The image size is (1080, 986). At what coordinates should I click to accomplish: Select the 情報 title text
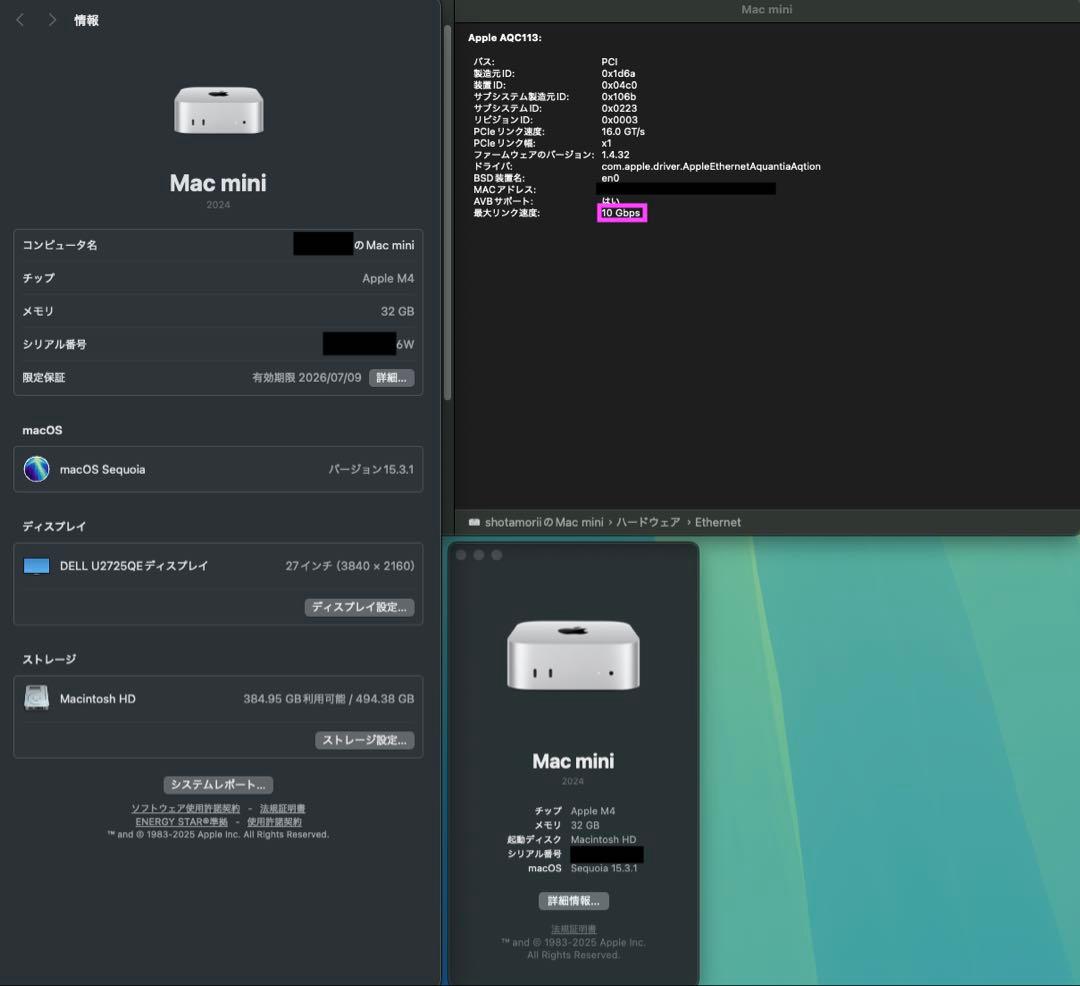pos(86,20)
